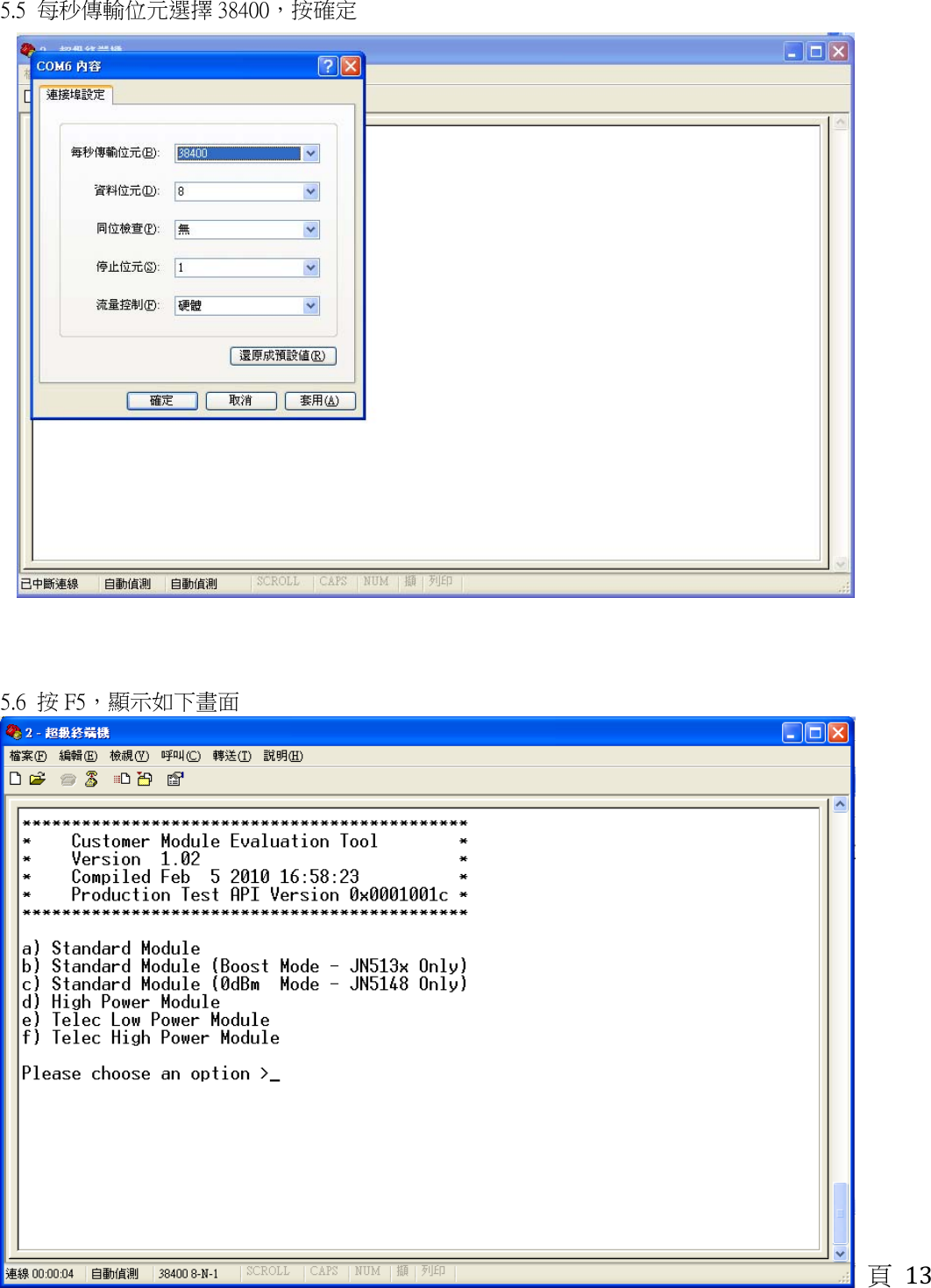Click the Open file folder toolbar icon

coord(37,779)
